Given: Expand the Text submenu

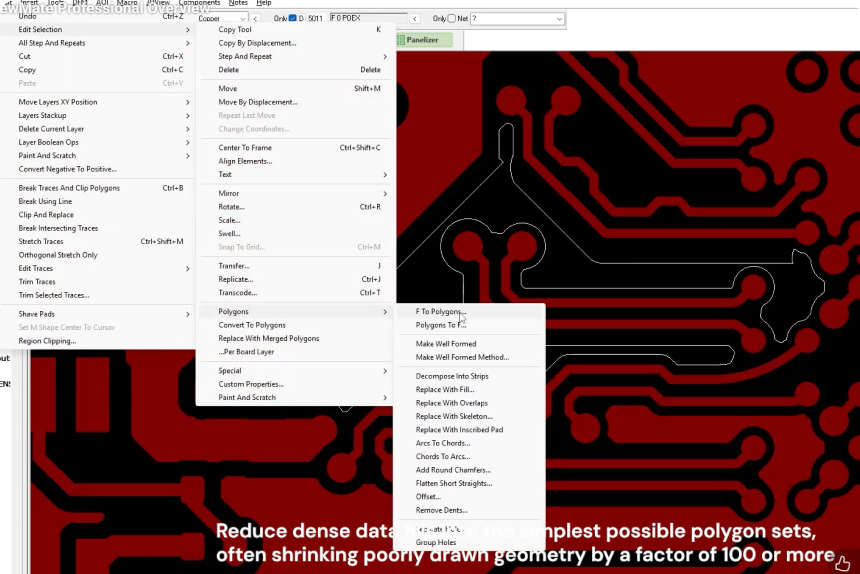Looking at the screenshot, I should pyautogui.click(x=295, y=175).
